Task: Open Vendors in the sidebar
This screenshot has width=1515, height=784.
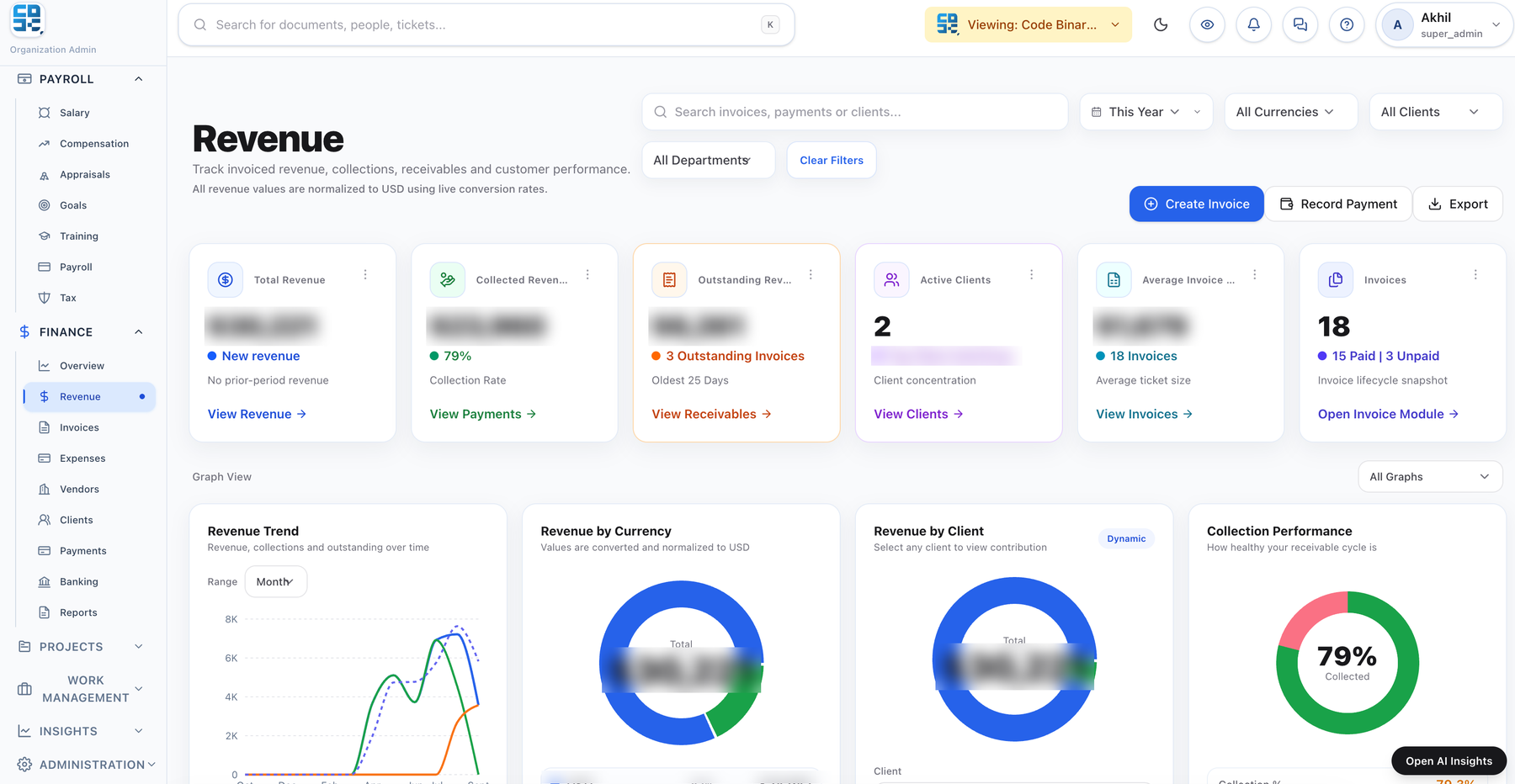Action: 89,490
